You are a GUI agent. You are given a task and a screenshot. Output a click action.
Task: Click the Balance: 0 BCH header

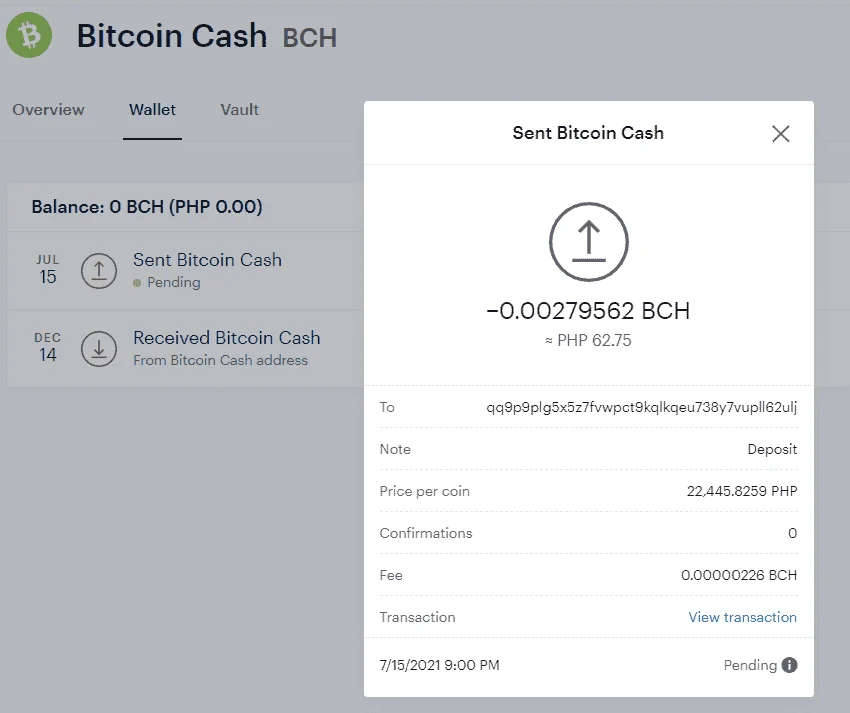click(x=147, y=207)
